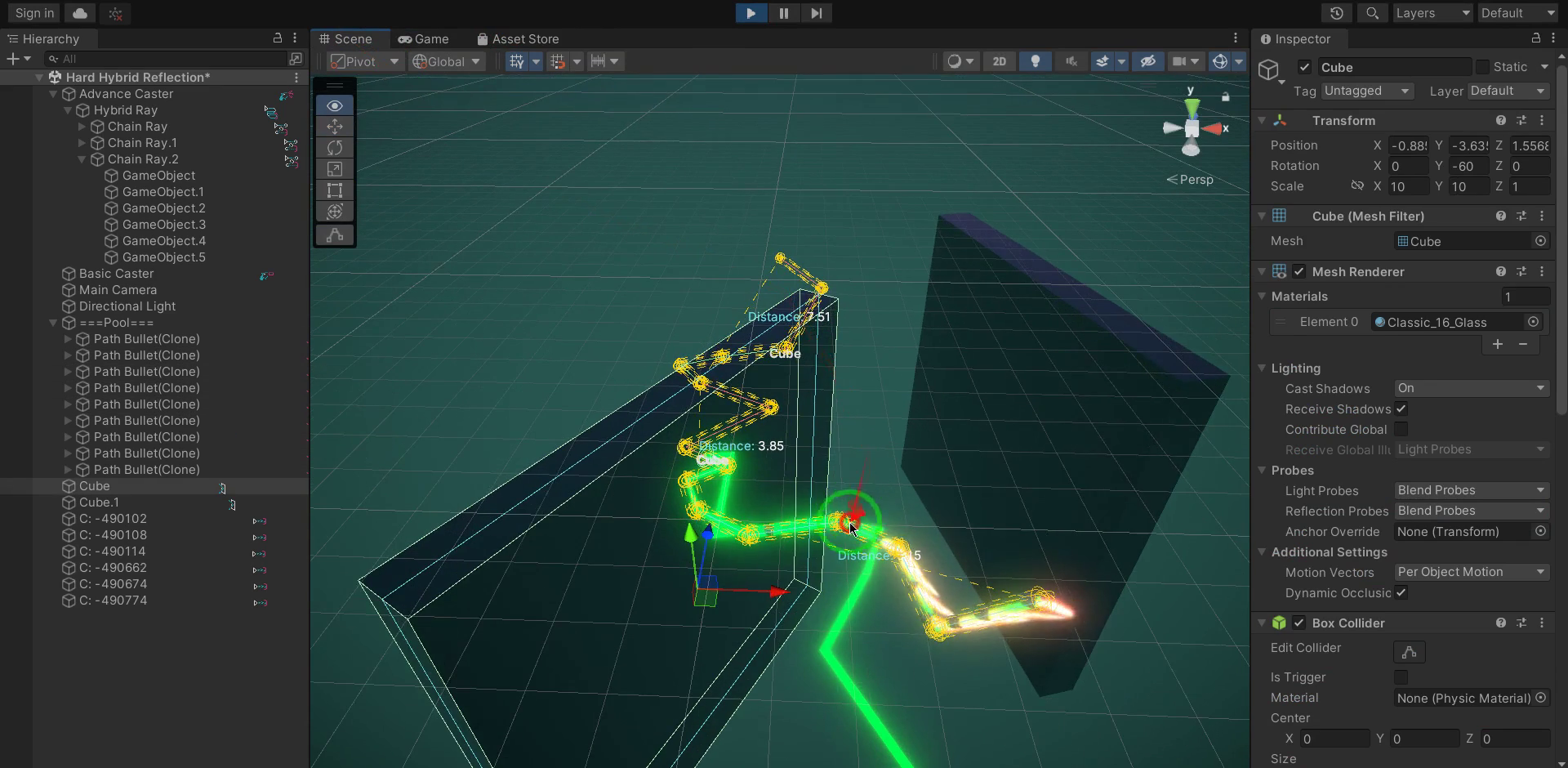
Task: Toggle Dynamic Occlusion checkbox
Action: 1401,592
